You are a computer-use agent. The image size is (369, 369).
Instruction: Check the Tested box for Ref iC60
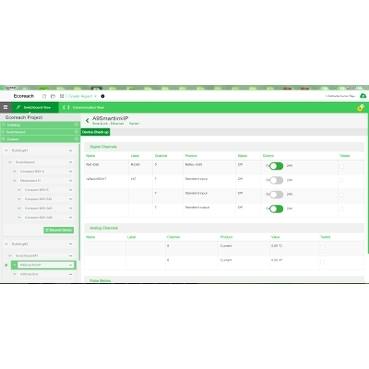pyautogui.click(x=341, y=166)
